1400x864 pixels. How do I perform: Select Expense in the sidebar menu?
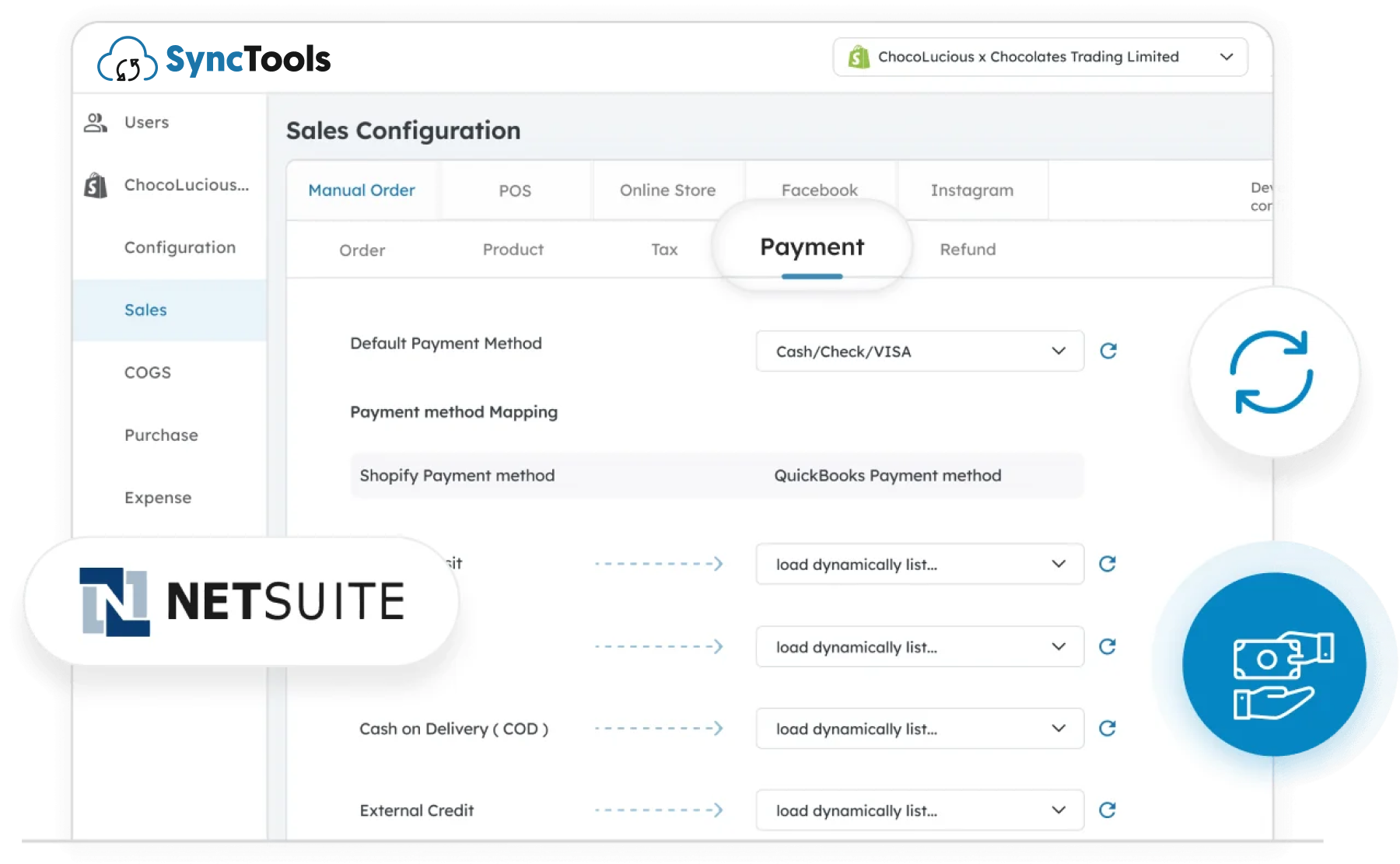click(x=158, y=498)
